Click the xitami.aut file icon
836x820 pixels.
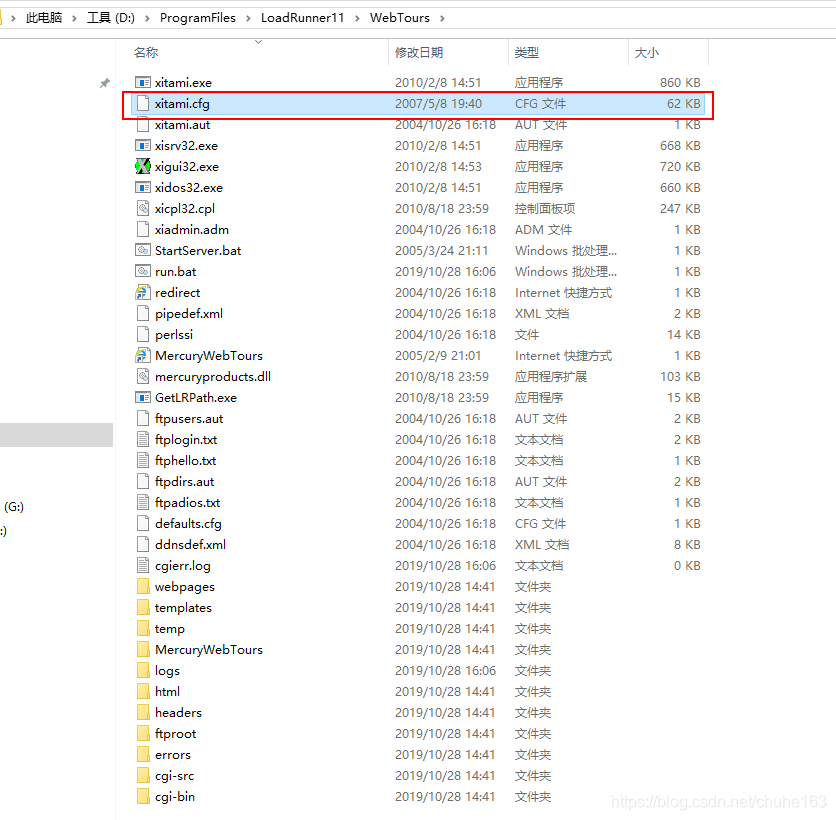coord(142,125)
